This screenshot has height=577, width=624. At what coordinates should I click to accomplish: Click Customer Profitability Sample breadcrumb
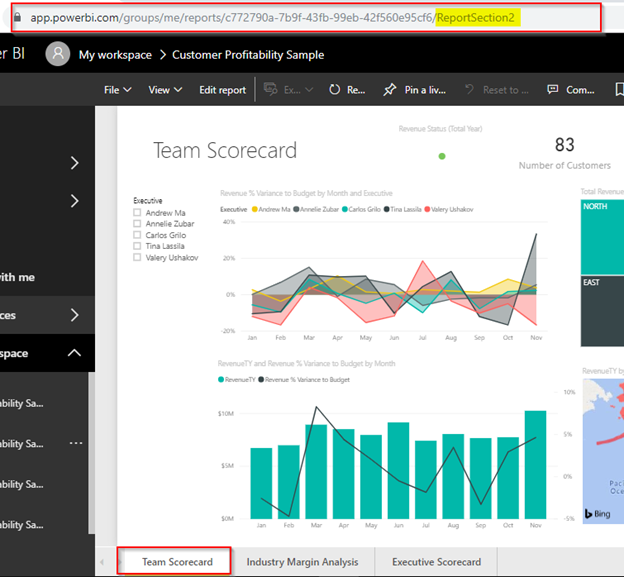coord(248,55)
